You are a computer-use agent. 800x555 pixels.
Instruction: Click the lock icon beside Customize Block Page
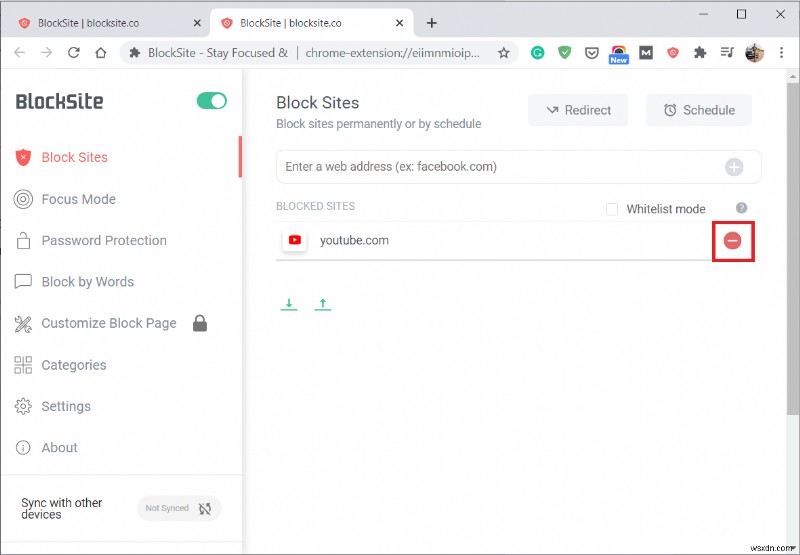(200, 323)
